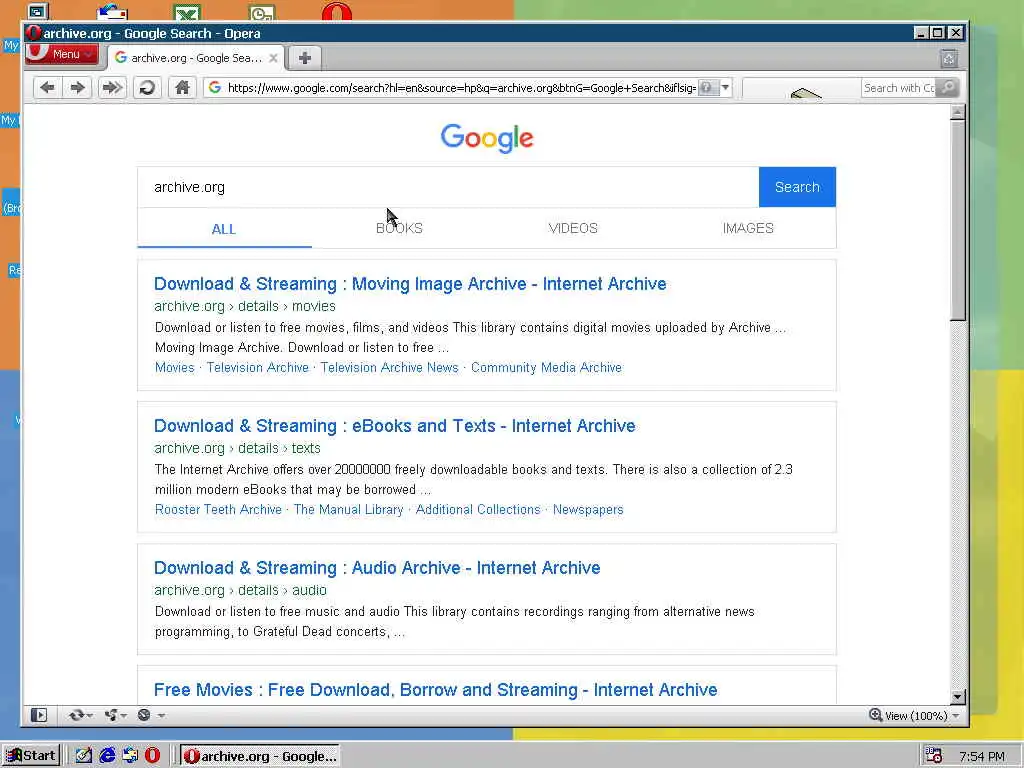Open Free Movies Internet Archive result
Image resolution: width=1024 pixels, height=768 pixels.
click(436, 690)
